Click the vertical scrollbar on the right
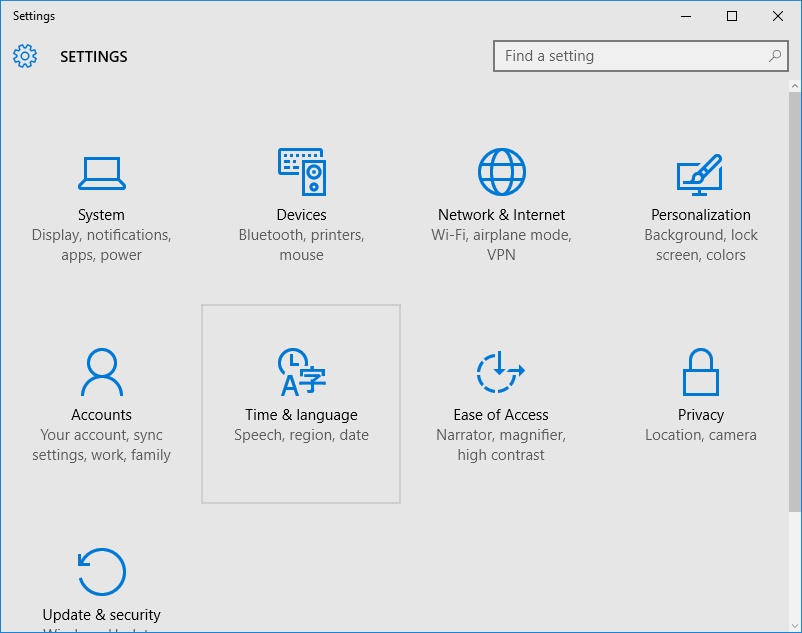This screenshot has height=633, width=802. coord(795,300)
